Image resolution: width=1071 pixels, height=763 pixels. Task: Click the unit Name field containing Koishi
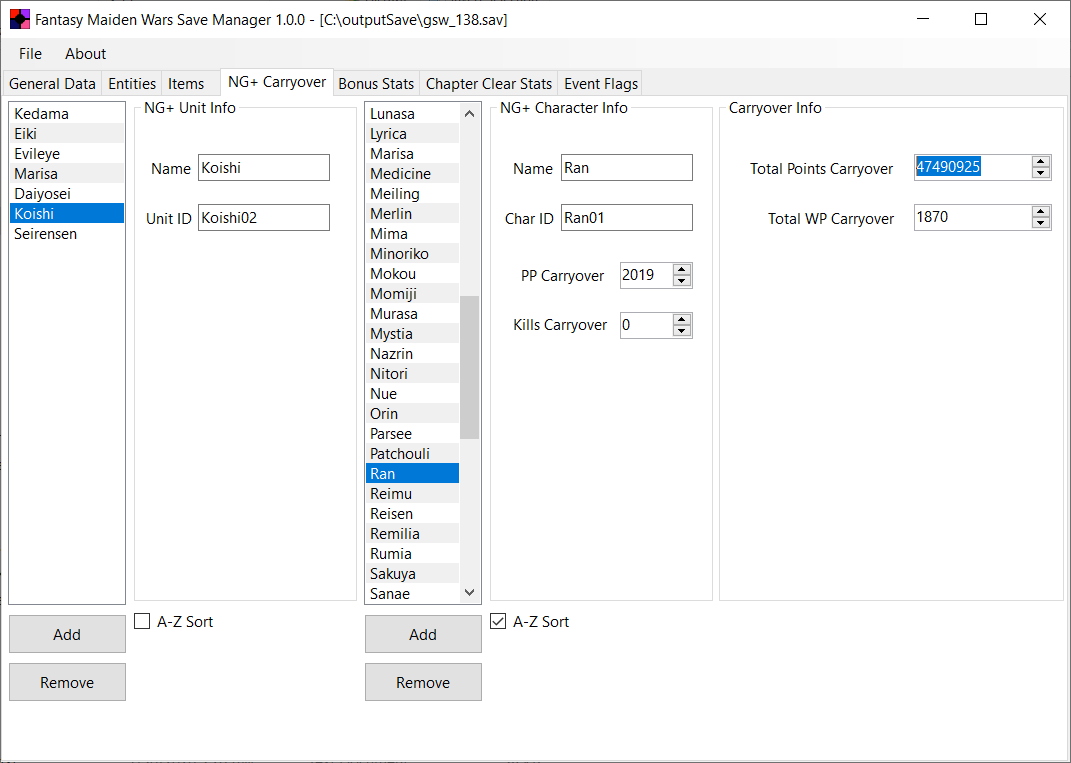coord(264,168)
